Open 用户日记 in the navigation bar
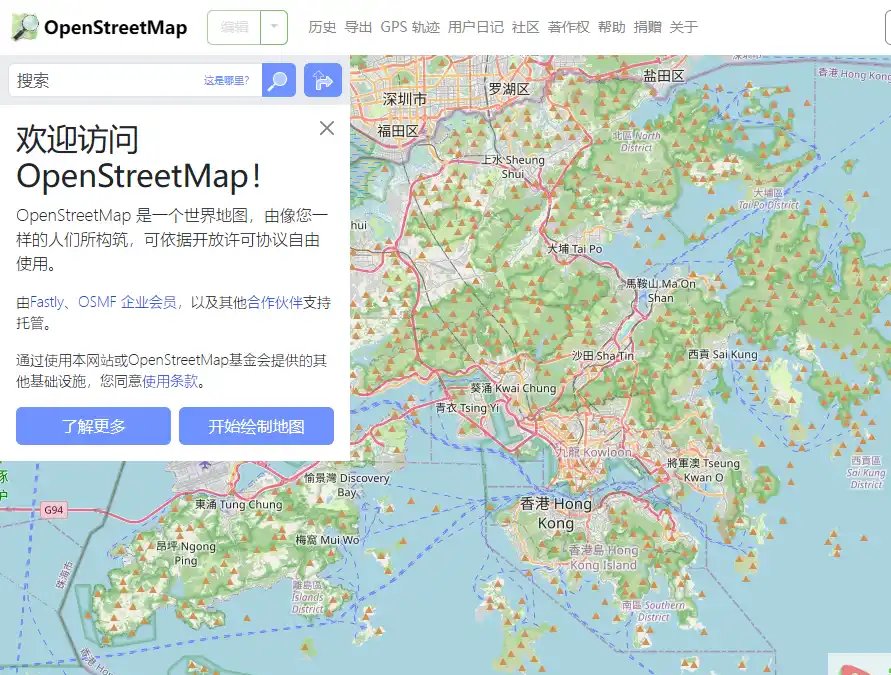 [476, 27]
